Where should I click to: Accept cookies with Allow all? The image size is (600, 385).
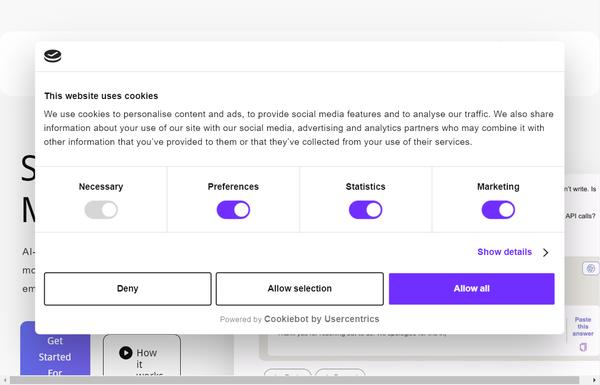pos(471,289)
